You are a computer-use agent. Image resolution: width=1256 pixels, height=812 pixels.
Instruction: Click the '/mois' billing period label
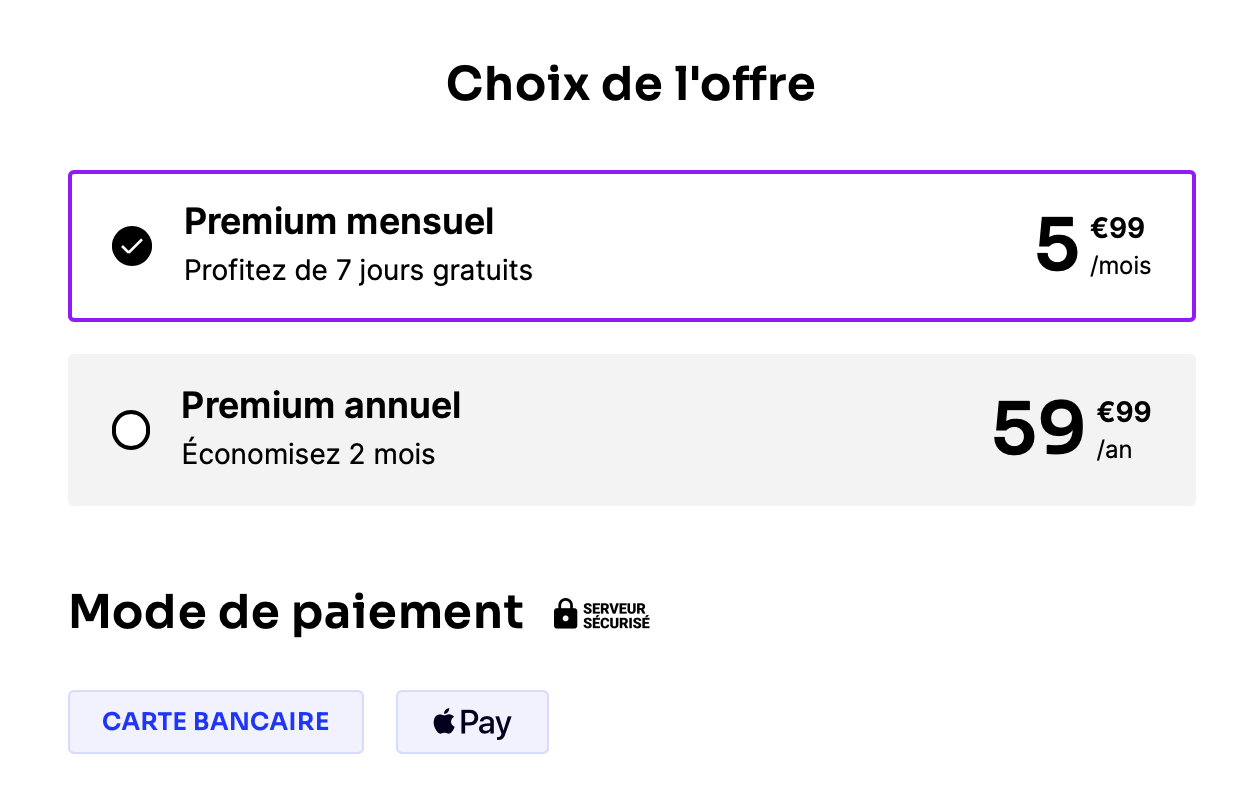click(1120, 267)
